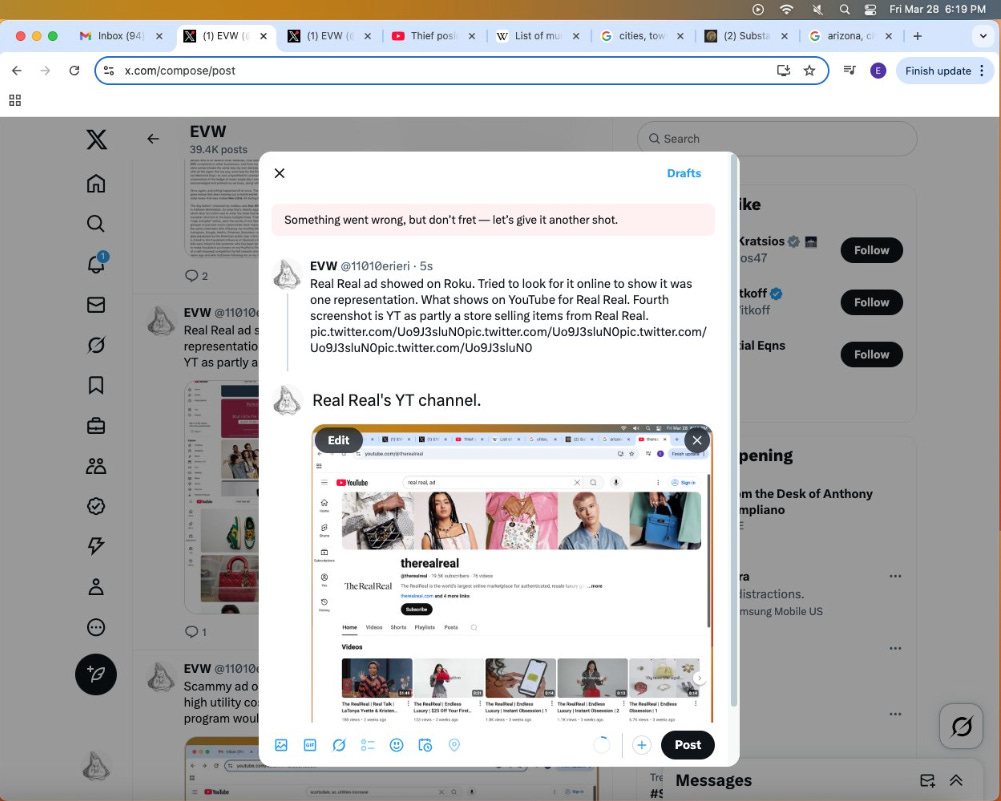Reload the current page
Image resolution: width=1001 pixels, height=801 pixels.
tap(74, 70)
